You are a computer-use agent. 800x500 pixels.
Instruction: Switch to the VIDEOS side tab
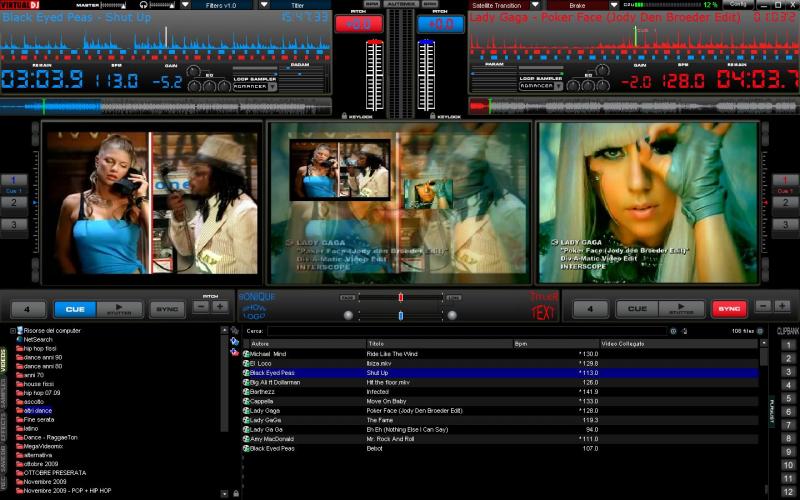pos(4,361)
